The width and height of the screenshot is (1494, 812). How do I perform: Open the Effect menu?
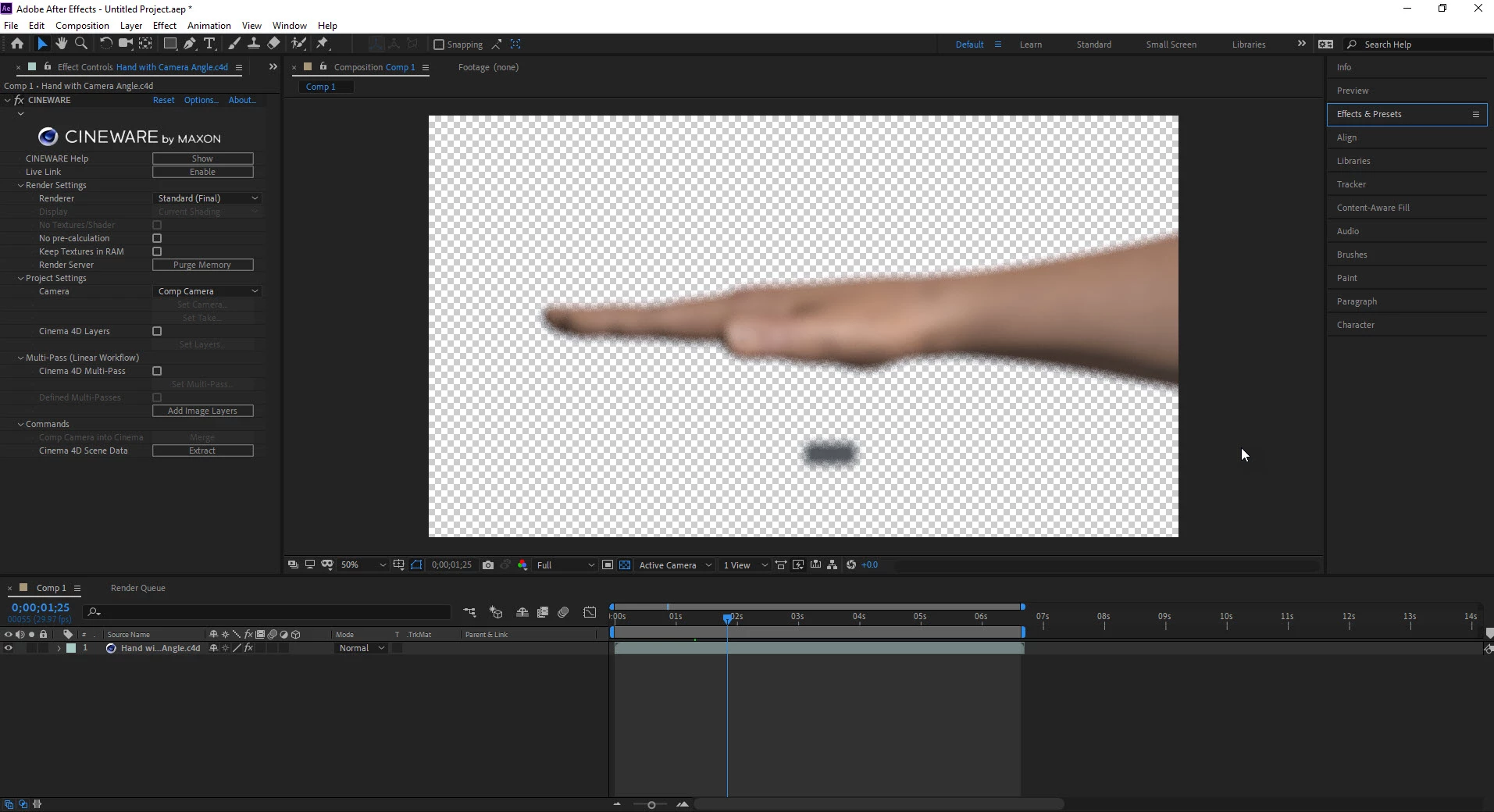tap(165, 26)
